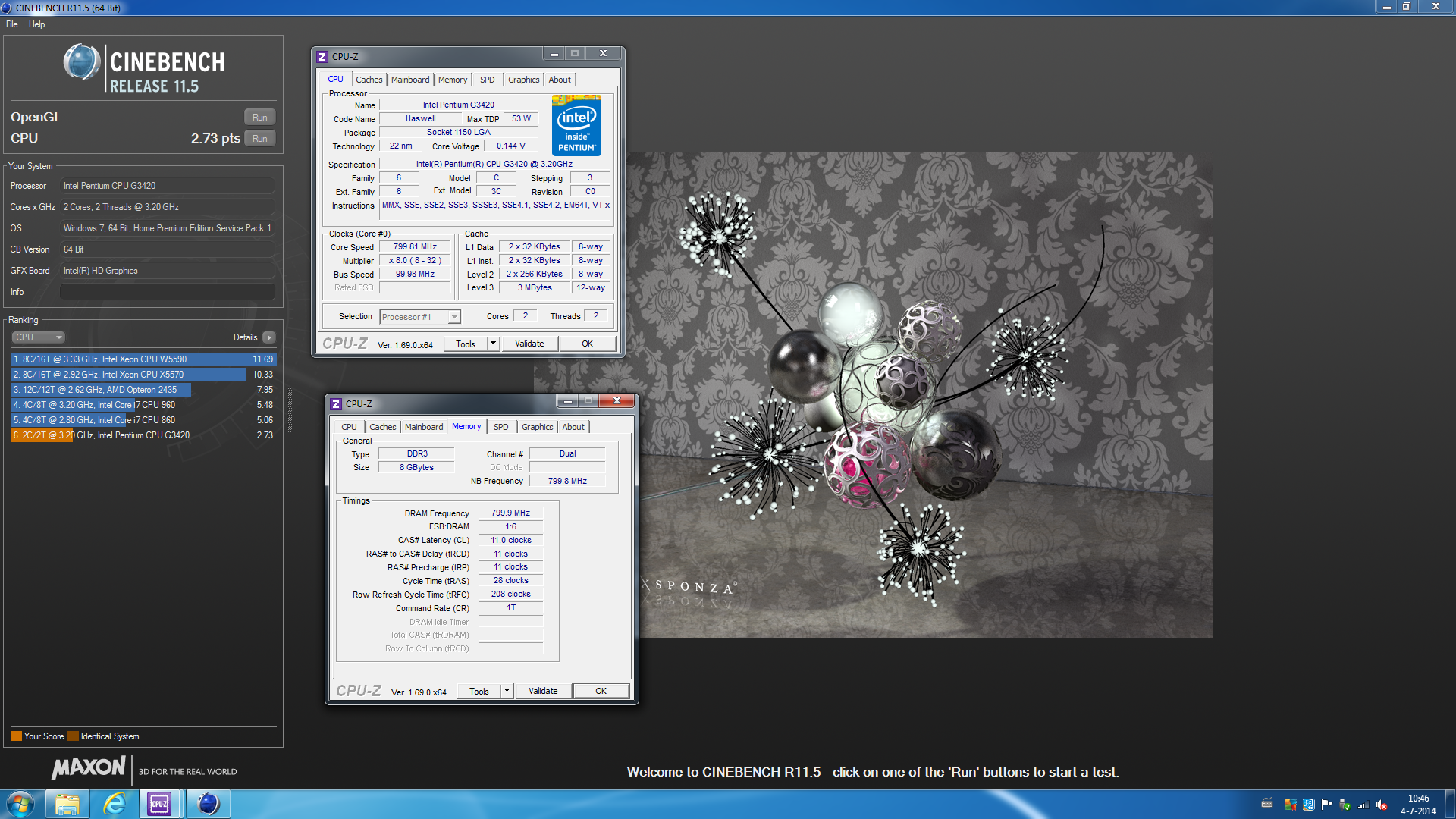This screenshot has width=1456, height=819.
Task: Run the CPU benchmark test
Action: click(260, 139)
